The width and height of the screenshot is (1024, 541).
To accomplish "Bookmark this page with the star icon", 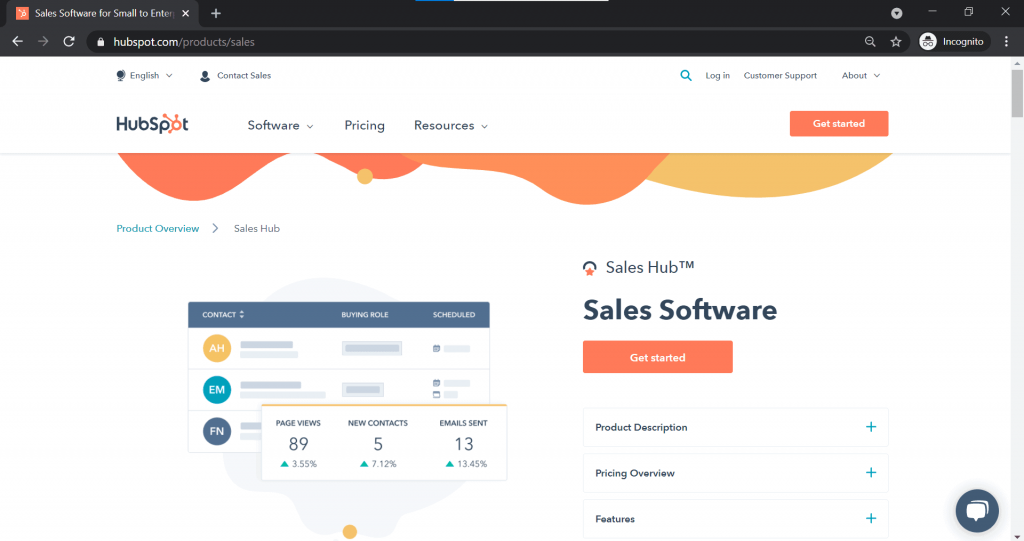I will tap(896, 42).
